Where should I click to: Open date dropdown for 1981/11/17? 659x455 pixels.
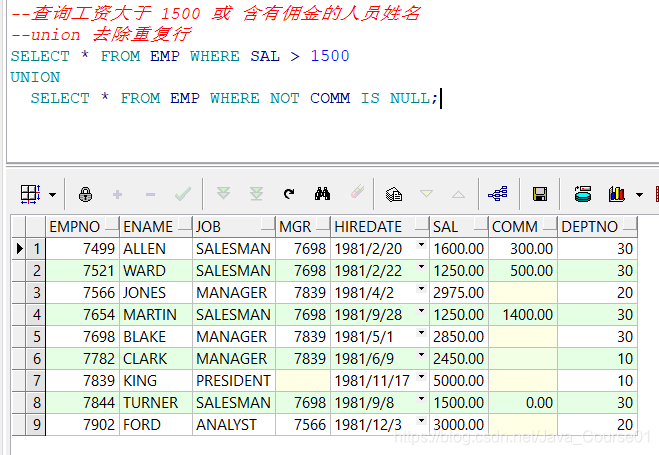coord(421,376)
